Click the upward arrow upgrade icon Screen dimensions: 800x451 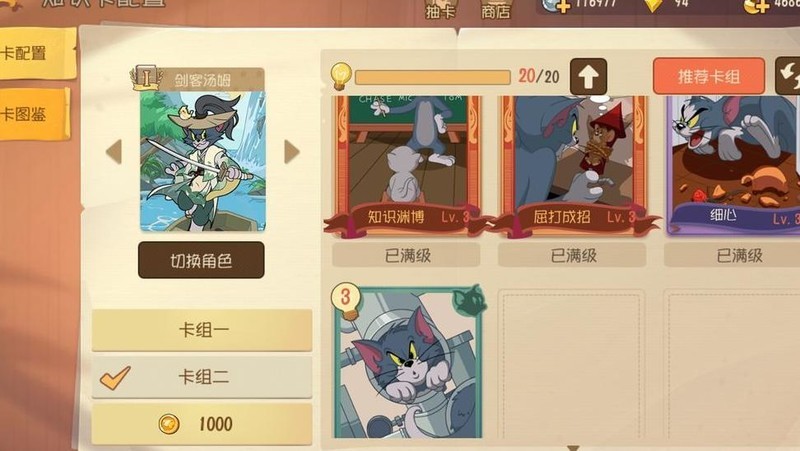[x=588, y=77]
